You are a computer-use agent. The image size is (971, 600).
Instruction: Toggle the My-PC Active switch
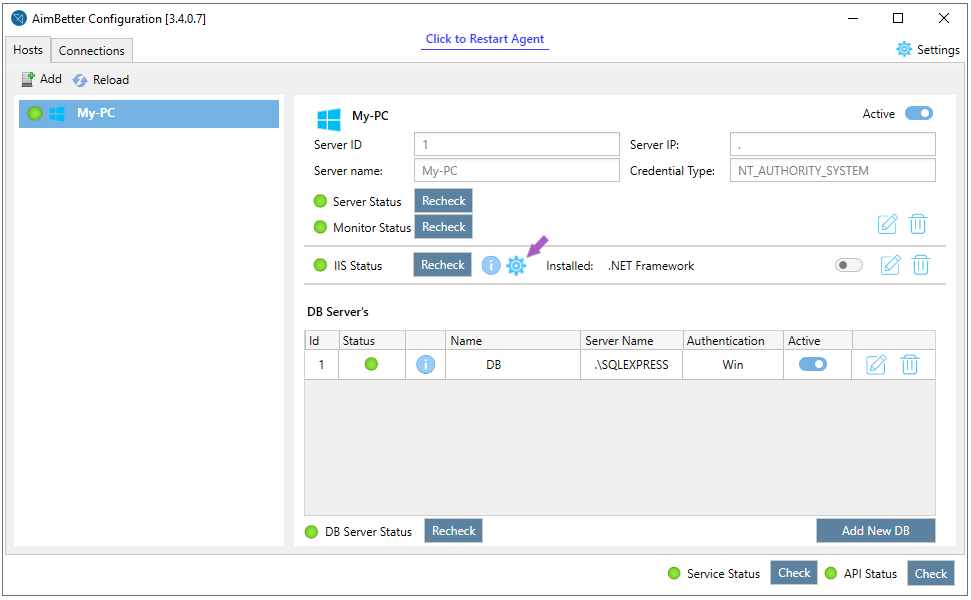(919, 113)
